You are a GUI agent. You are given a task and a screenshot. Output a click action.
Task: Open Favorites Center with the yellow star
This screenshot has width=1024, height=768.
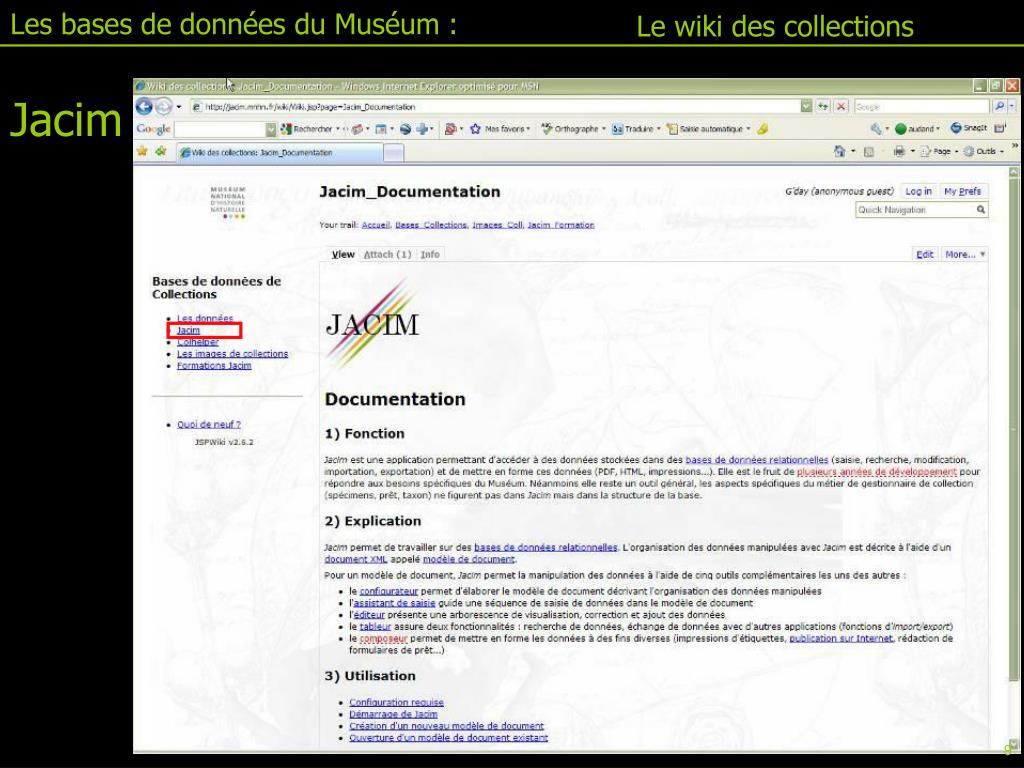click(142, 152)
